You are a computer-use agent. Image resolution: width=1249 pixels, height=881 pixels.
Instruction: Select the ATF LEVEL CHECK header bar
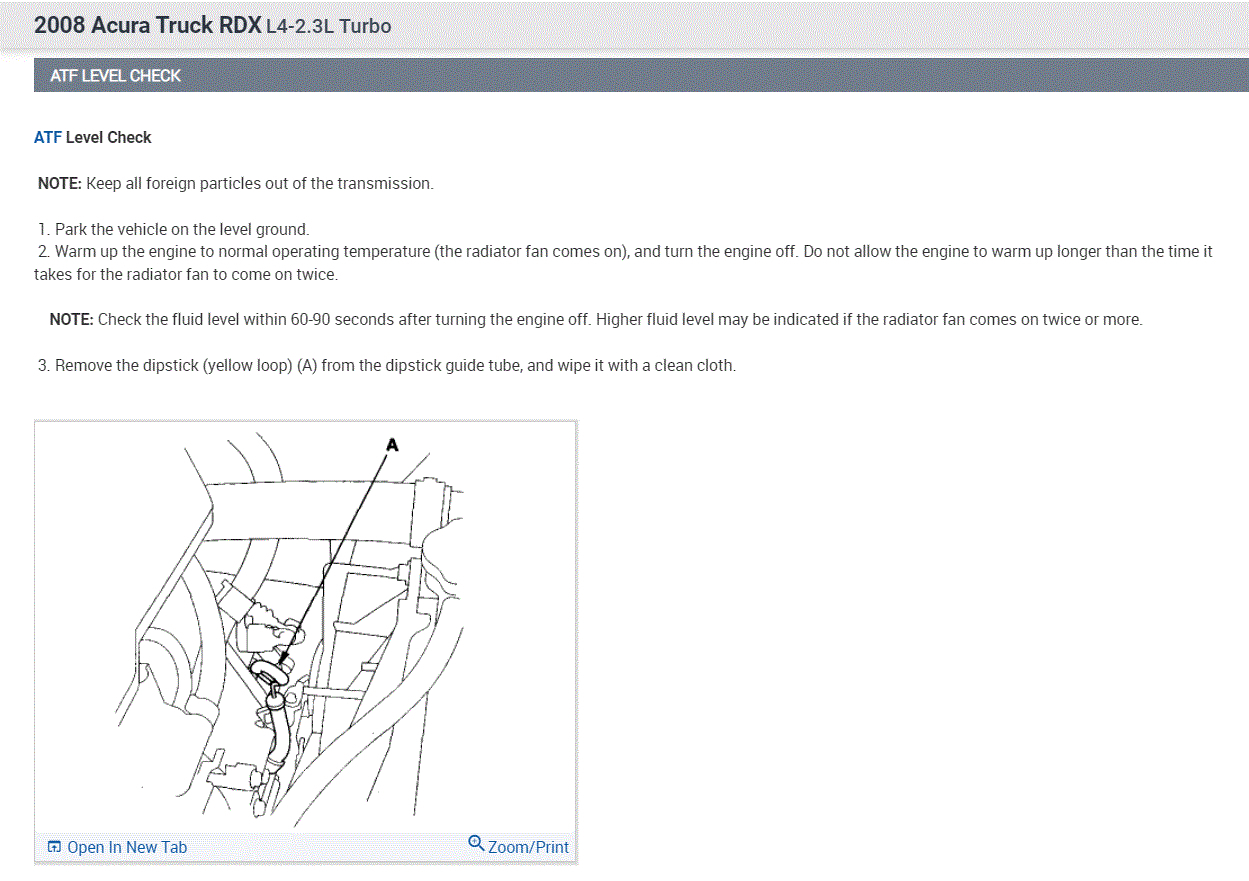pos(641,75)
